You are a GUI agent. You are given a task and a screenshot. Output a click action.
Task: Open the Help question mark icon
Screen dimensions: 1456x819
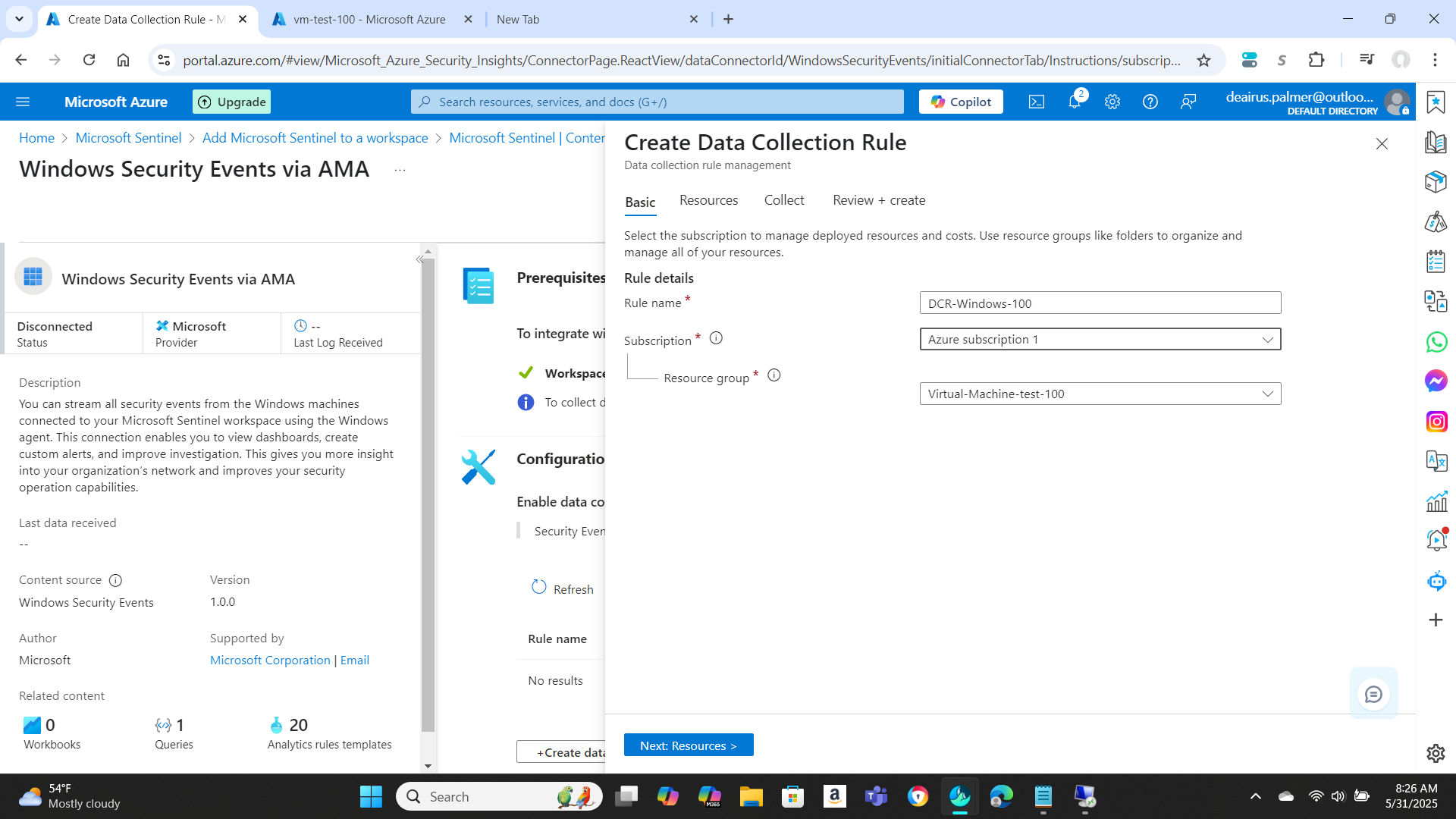tap(1150, 102)
